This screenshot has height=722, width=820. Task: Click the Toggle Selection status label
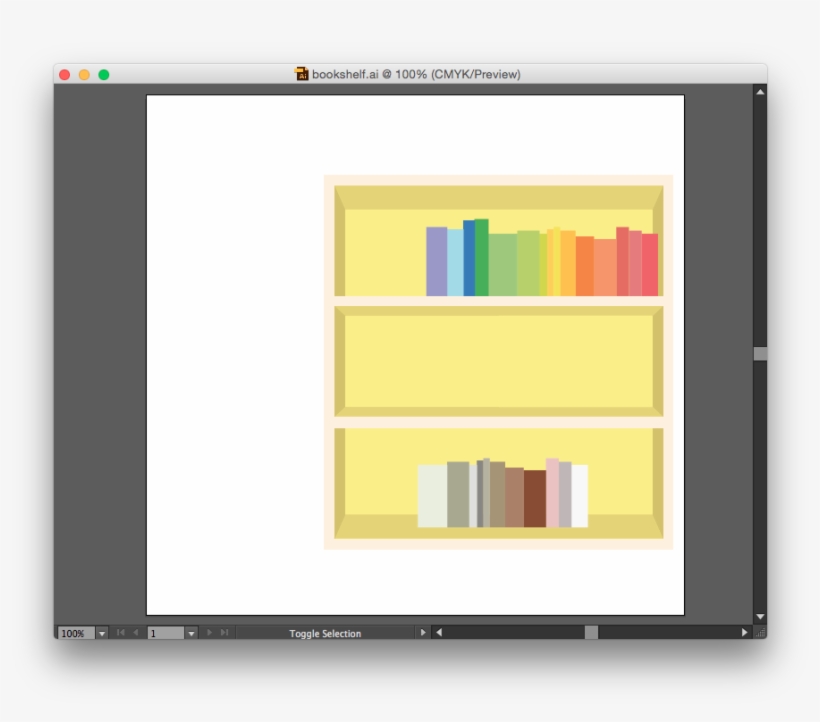[325, 633]
